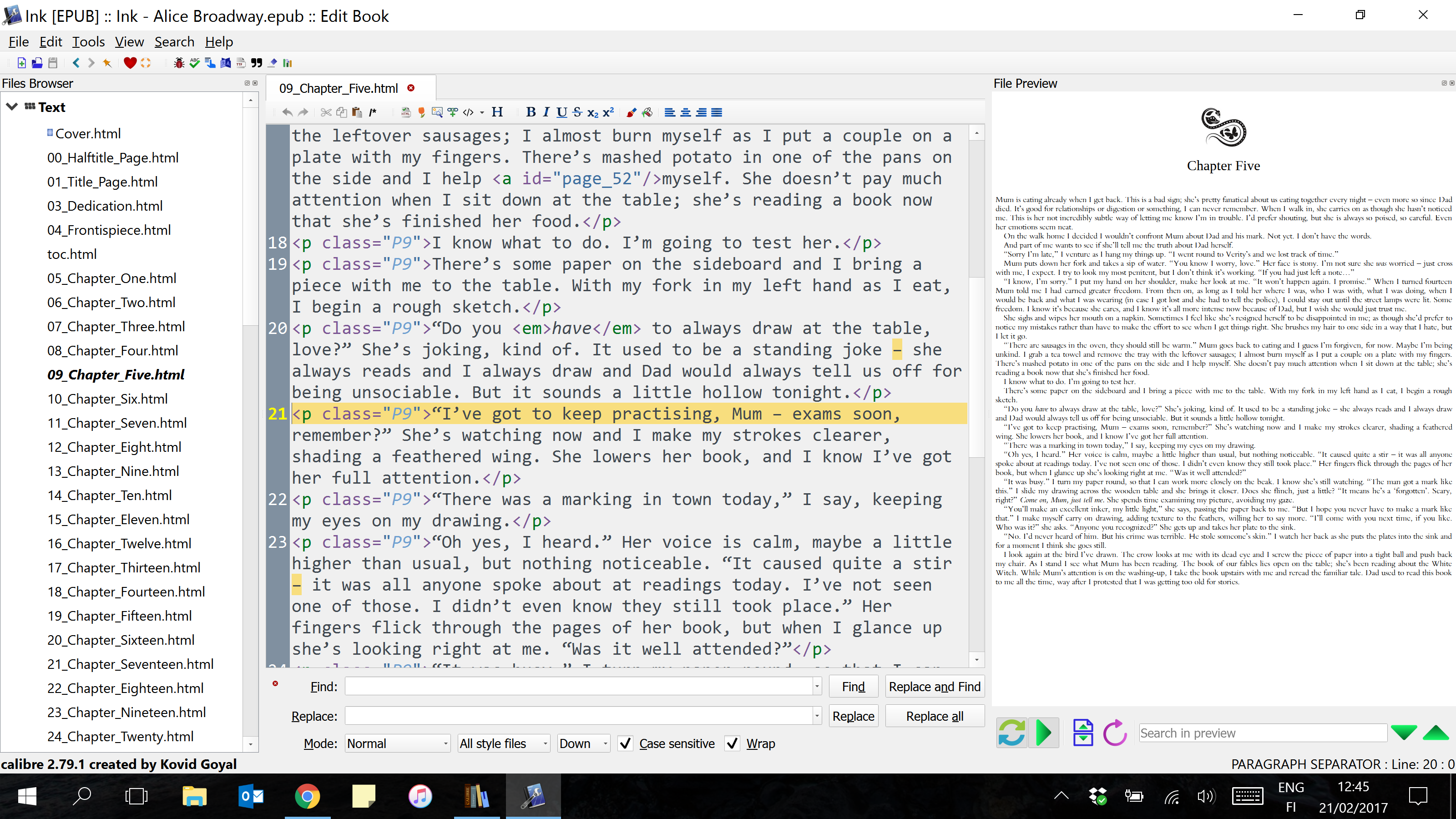Toggle the Wrap checkbox
Viewport: 1456px width, 819px height.
[x=732, y=743]
